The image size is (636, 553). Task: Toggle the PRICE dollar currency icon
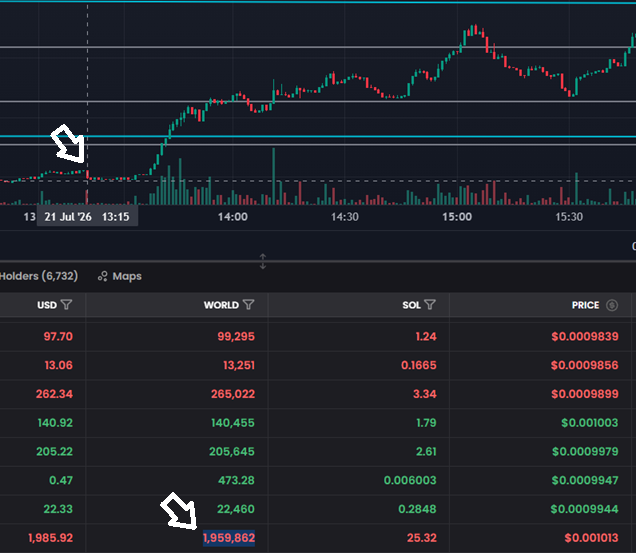(x=612, y=305)
